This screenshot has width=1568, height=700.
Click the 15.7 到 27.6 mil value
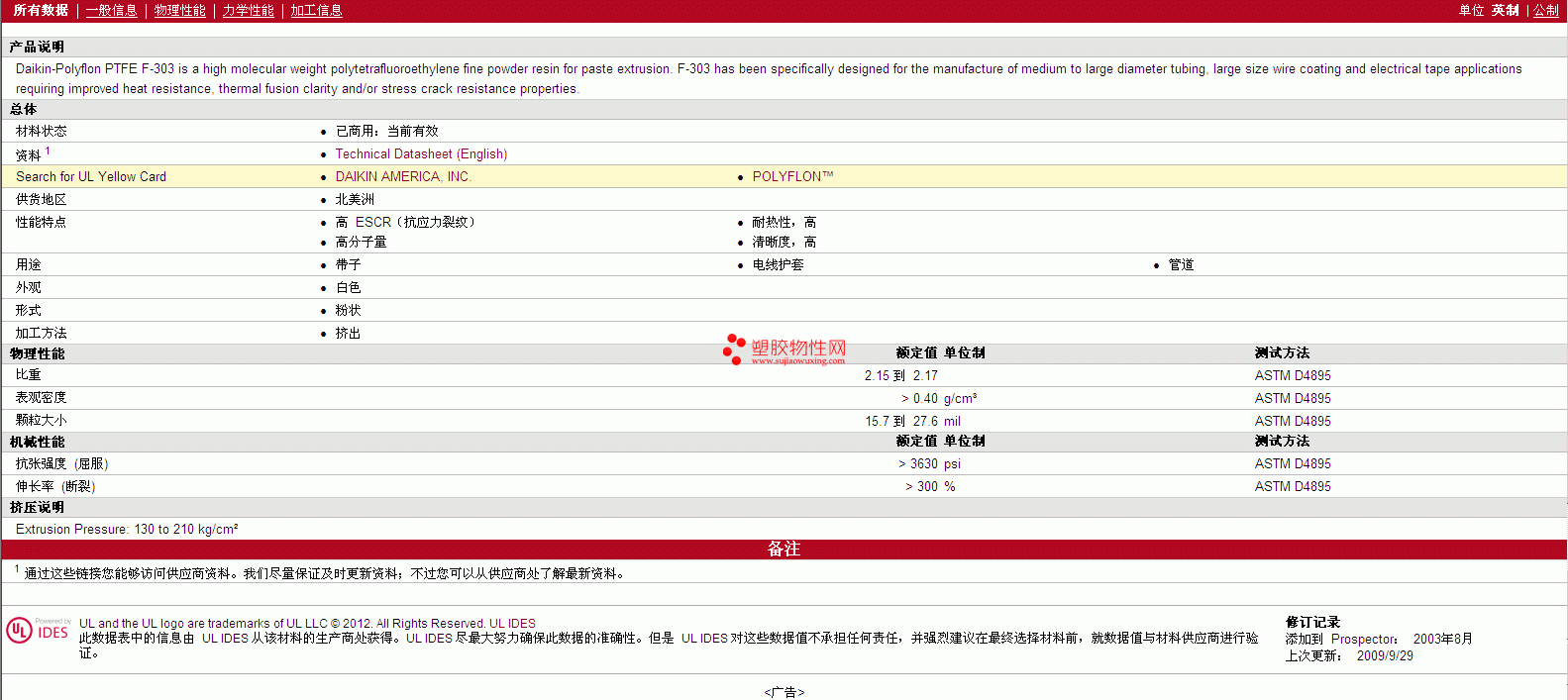[x=913, y=421]
